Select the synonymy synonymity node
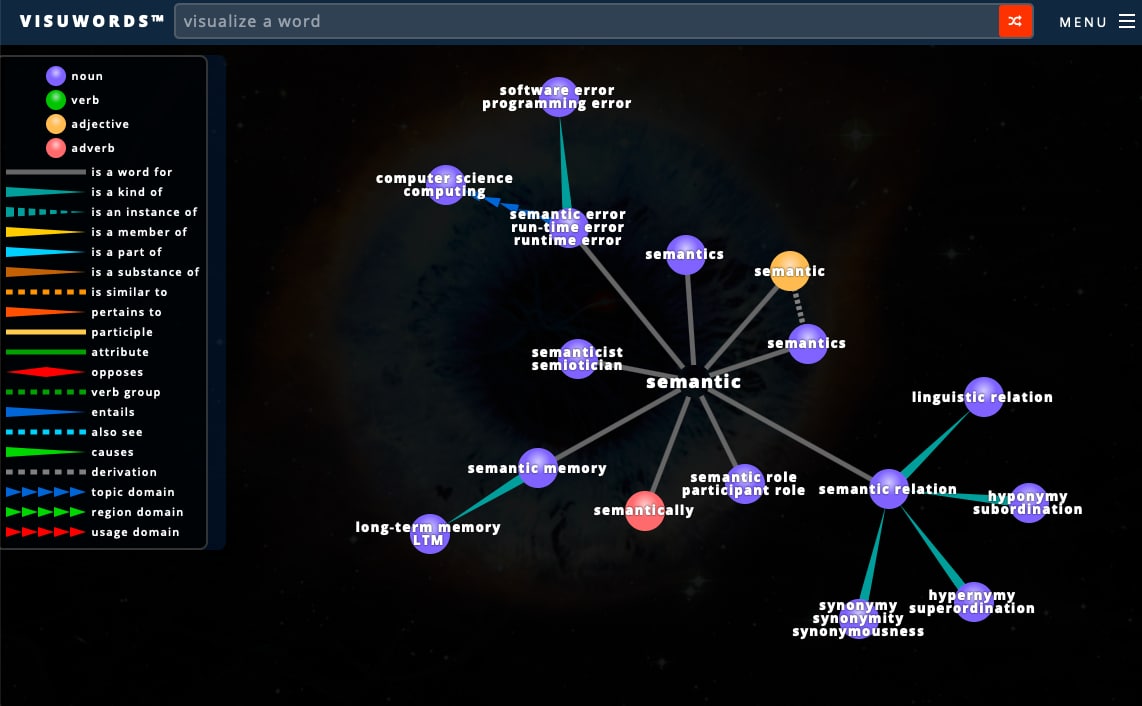The width and height of the screenshot is (1142, 706). coord(859,619)
